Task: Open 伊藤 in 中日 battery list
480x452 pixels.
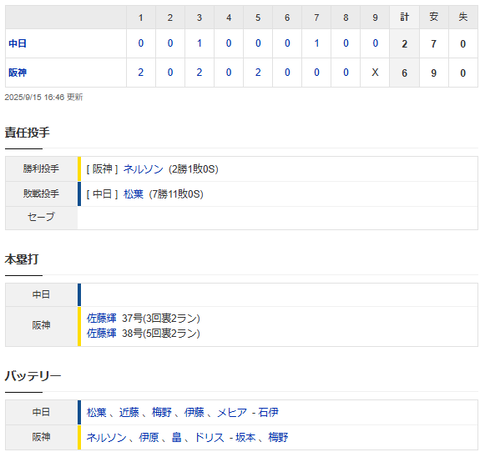Action: pyautogui.click(x=194, y=412)
